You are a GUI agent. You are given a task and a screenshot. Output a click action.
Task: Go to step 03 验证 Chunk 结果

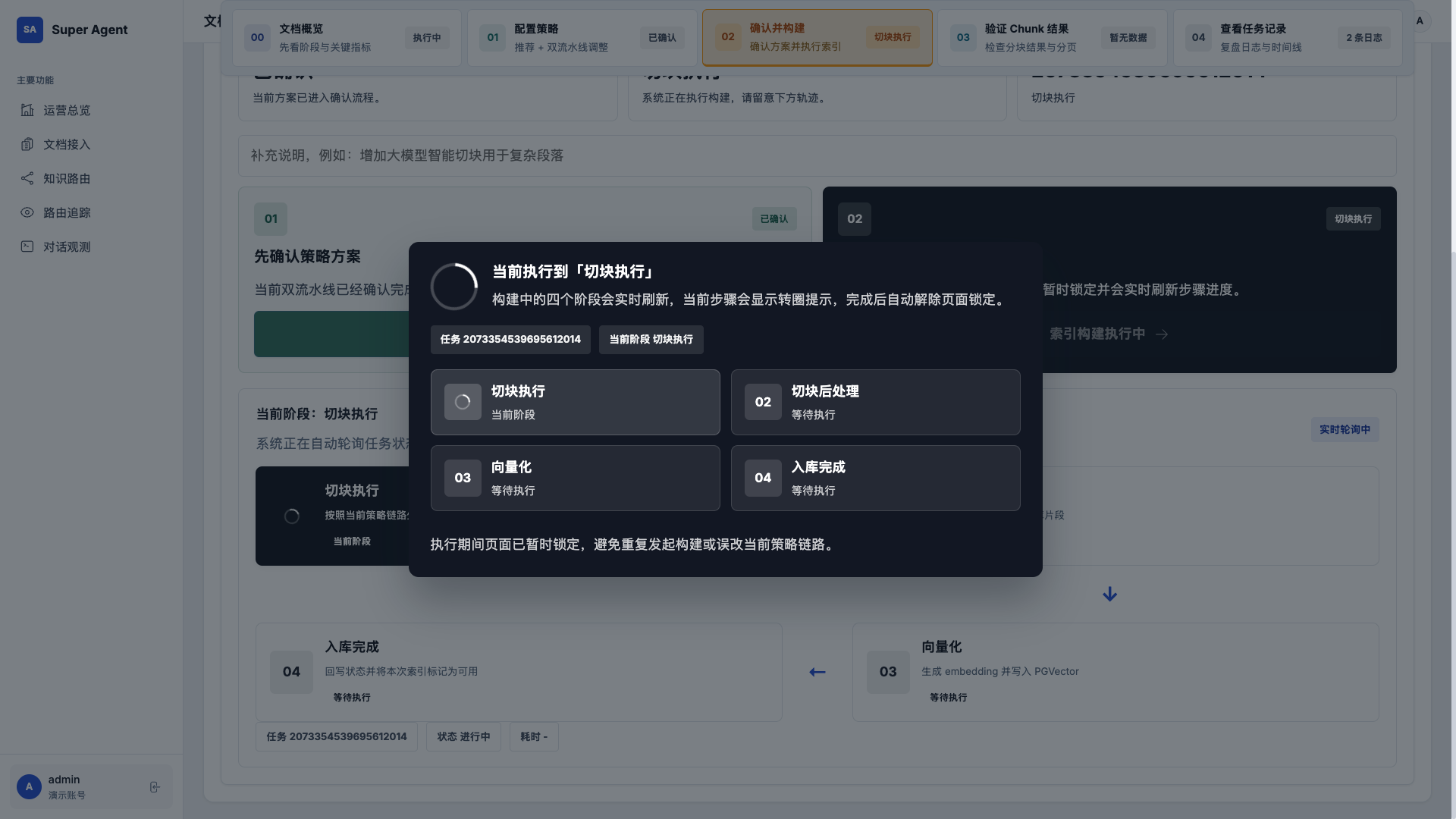(x=1052, y=37)
